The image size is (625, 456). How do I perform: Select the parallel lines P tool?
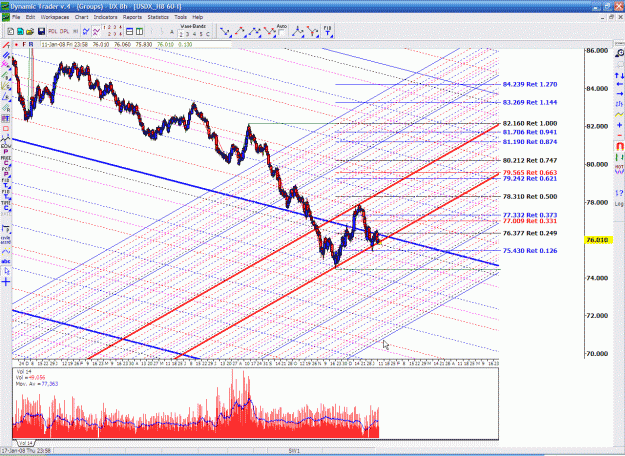(6, 55)
